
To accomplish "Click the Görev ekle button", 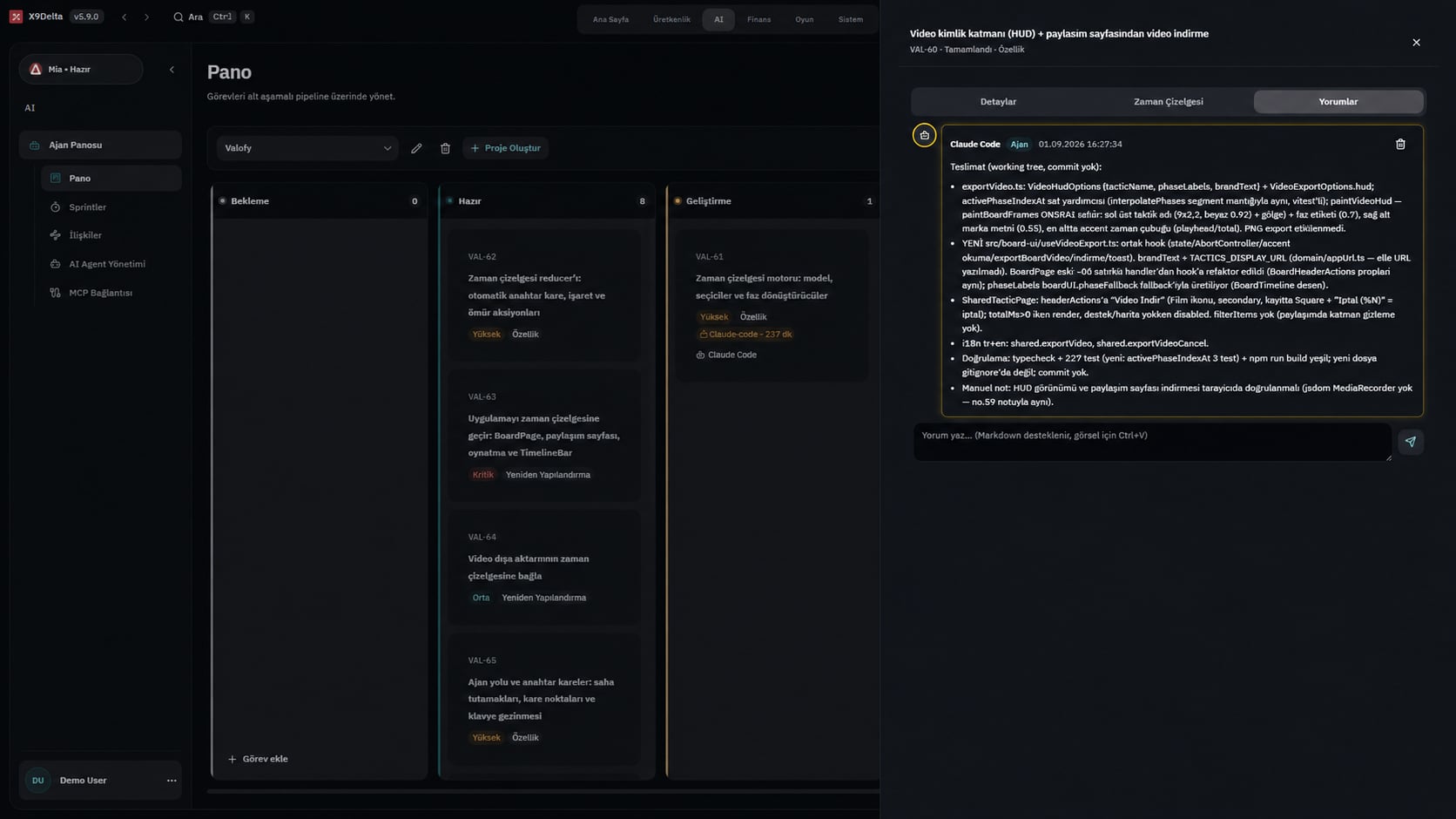I will click(x=258, y=759).
